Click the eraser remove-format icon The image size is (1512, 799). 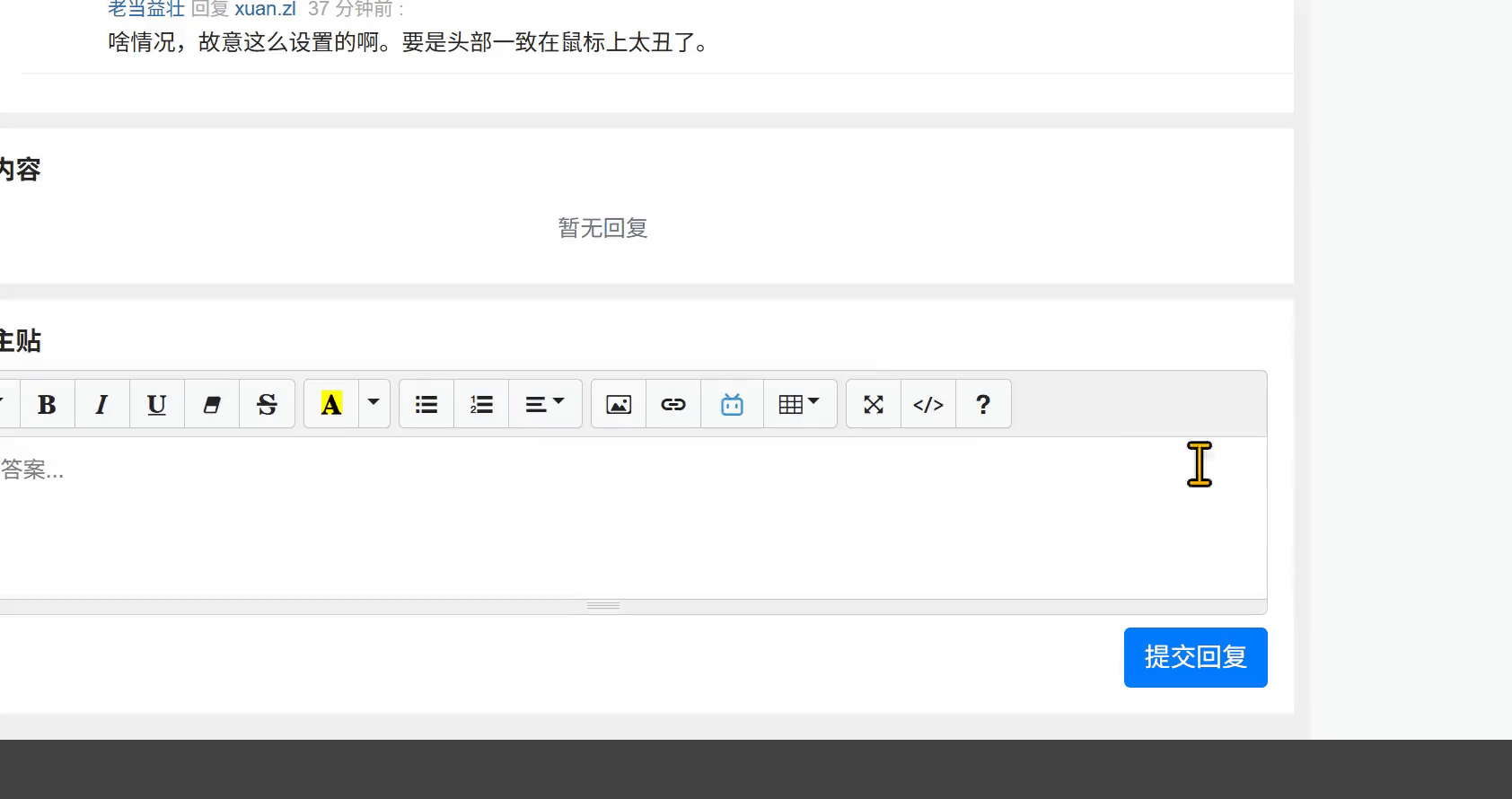[x=212, y=405]
